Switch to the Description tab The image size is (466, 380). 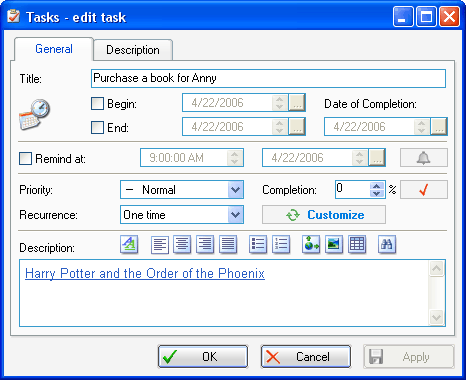(133, 50)
